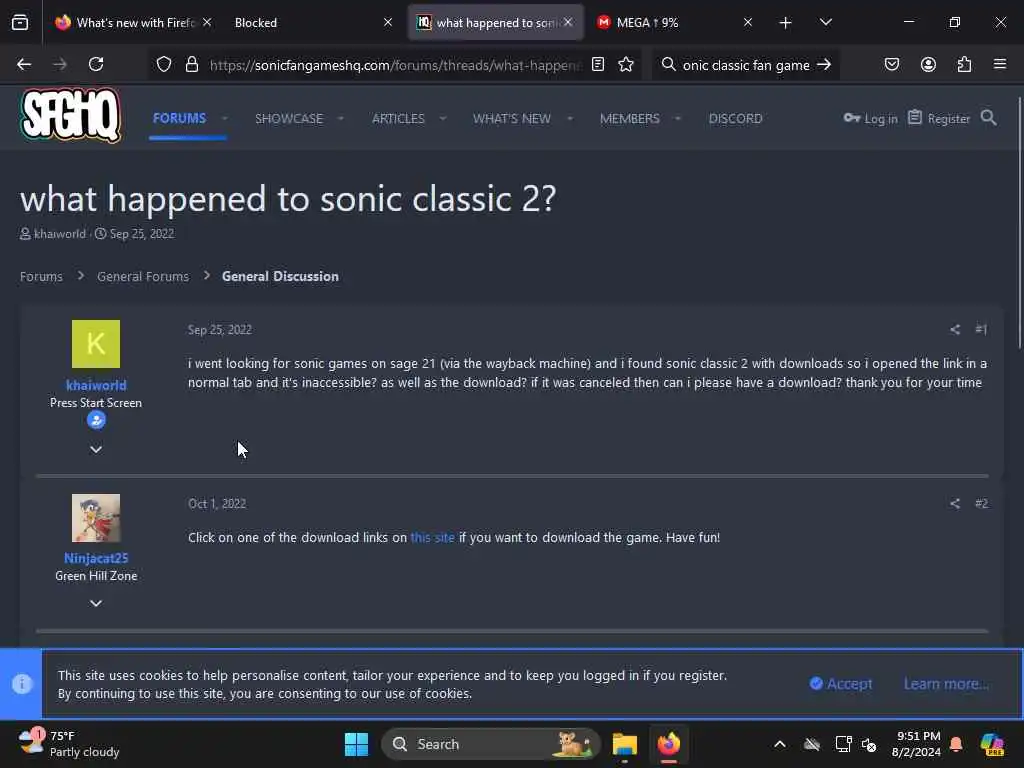Open Forums navigation item
The image size is (1024, 768).
pyautogui.click(x=180, y=118)
